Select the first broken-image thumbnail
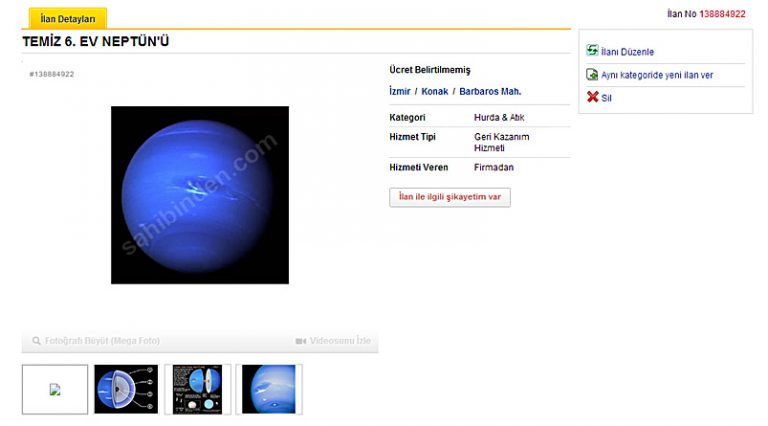 (x=55, y=389)
